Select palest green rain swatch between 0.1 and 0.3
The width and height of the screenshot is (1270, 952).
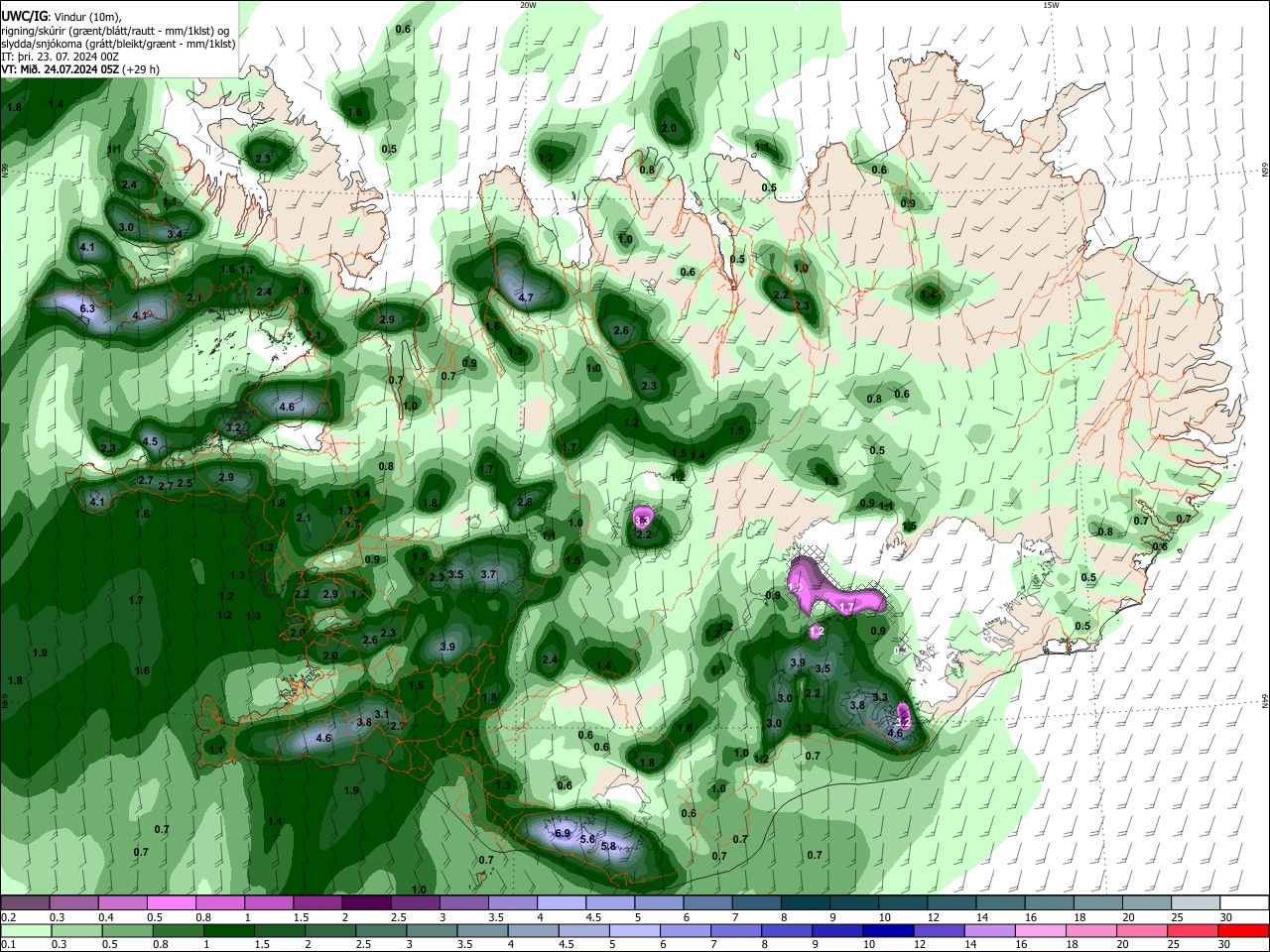point(25,931)
